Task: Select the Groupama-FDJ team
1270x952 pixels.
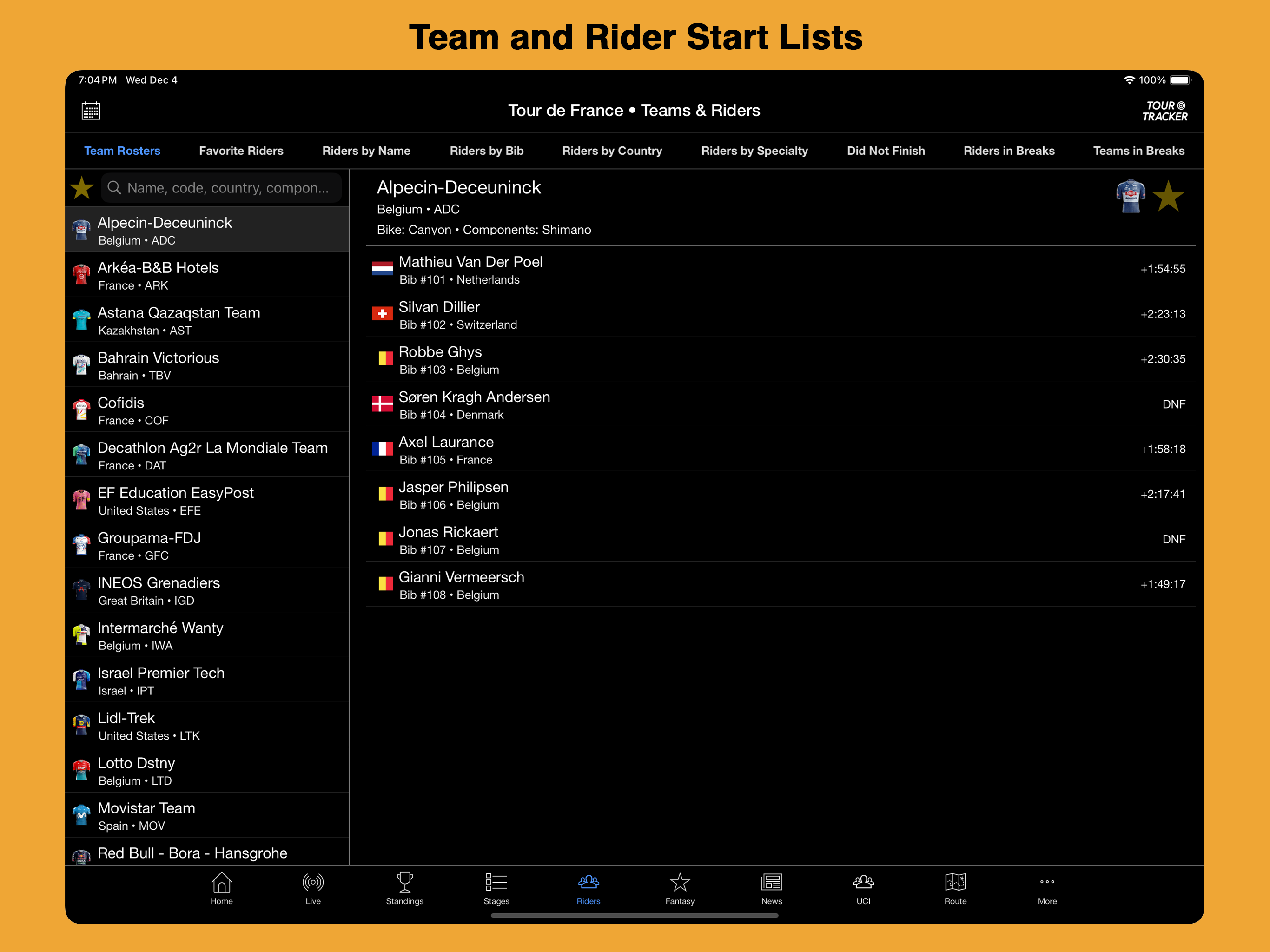Action: point(207,545)
